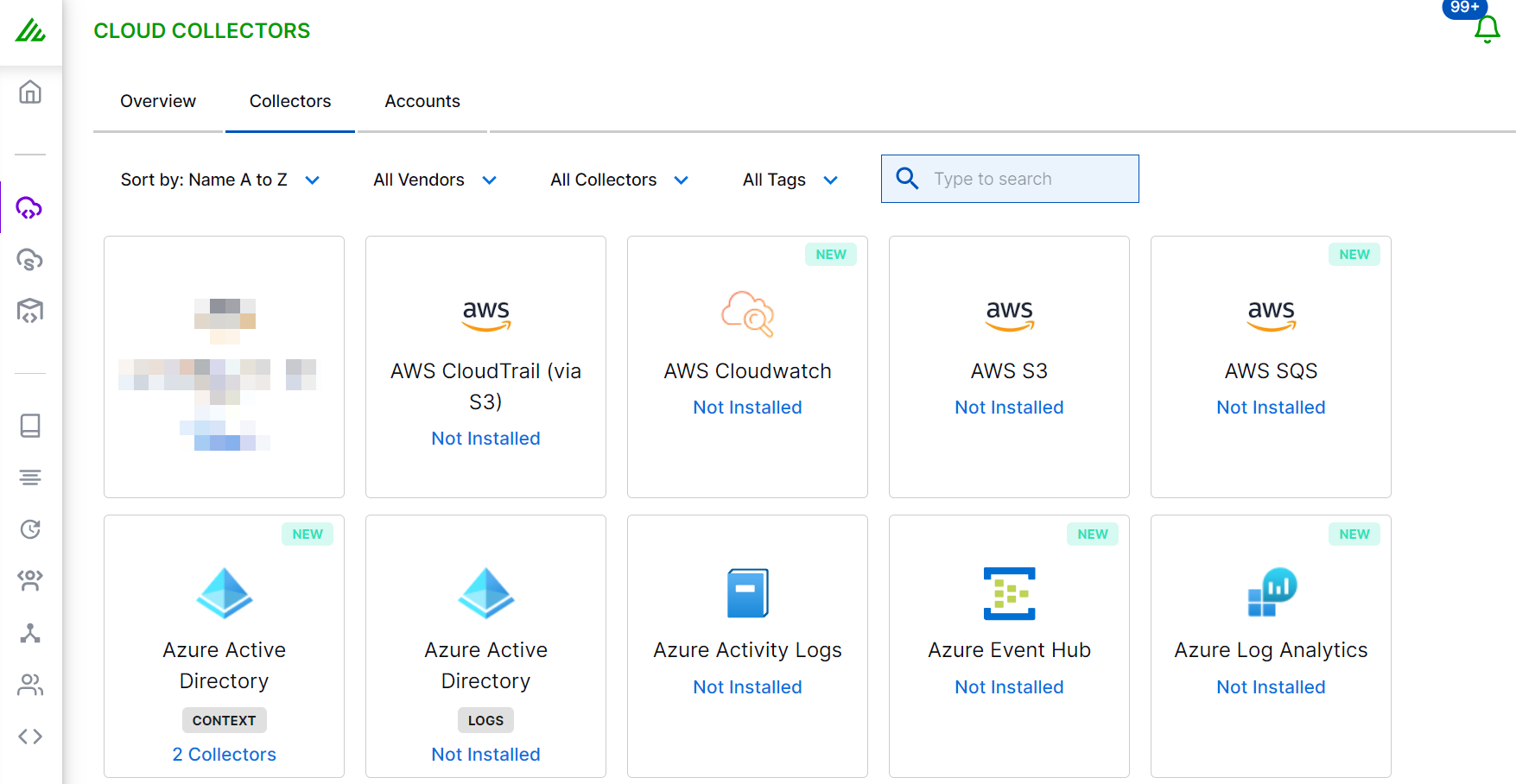Screen dimensions: 1516x784
Task: Click the user group sidebar icon
Action: tap(30, 581)
